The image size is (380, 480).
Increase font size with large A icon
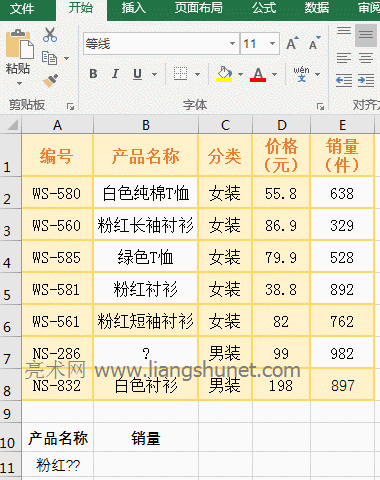point(292,43)
